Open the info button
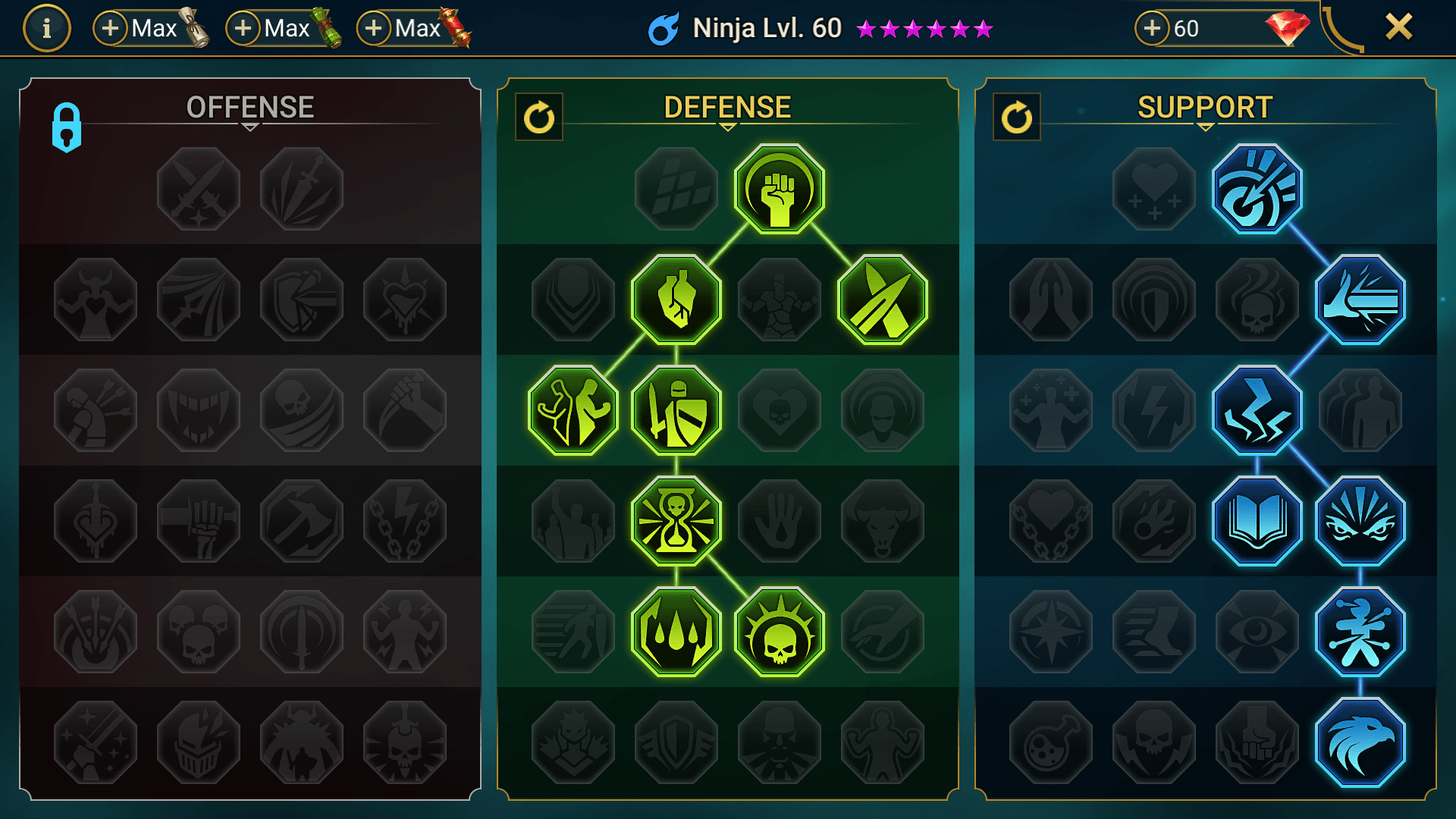Viewport: 1456px width, 819px height. 47,29
